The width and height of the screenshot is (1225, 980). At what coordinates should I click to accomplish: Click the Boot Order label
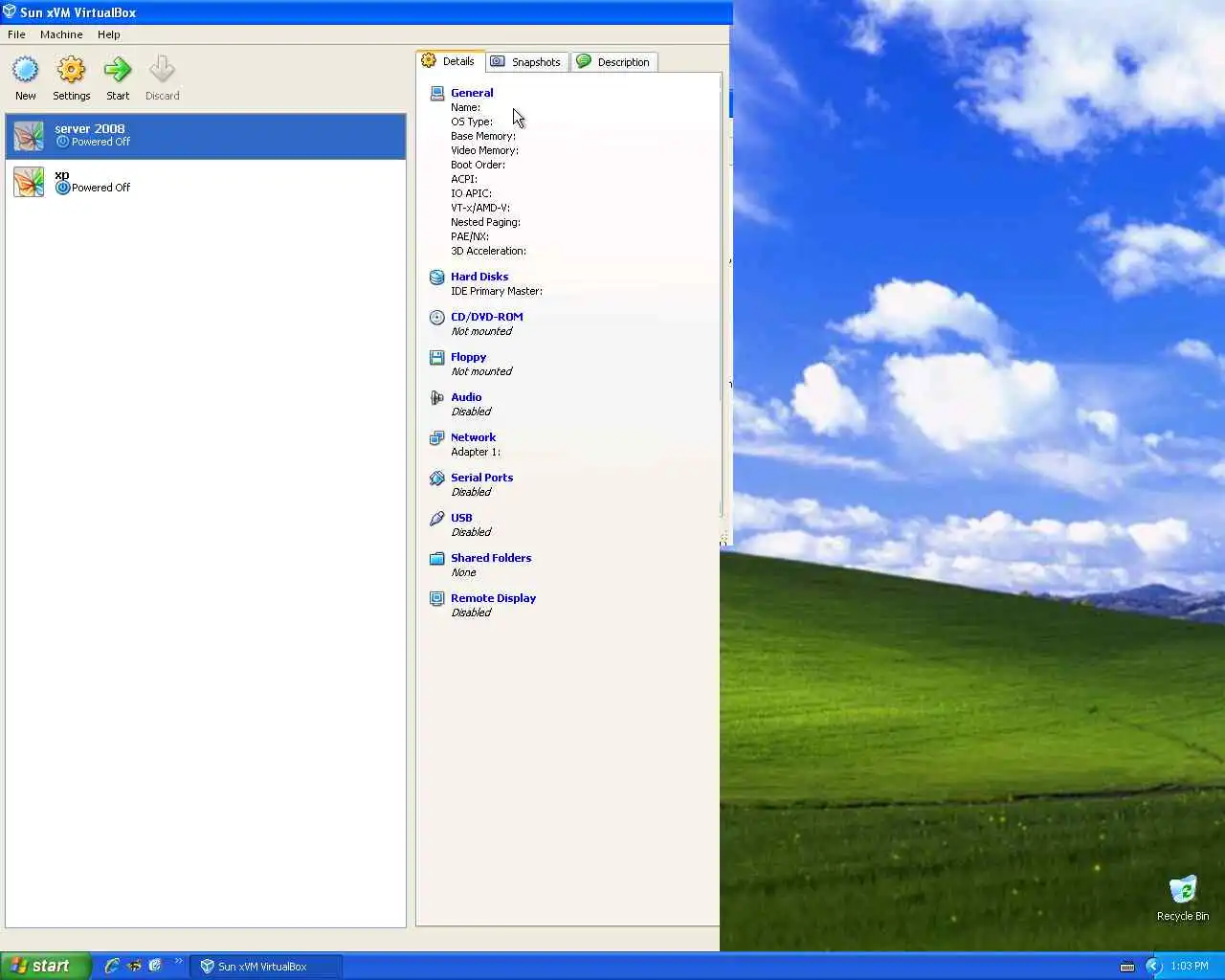[478, 165]
